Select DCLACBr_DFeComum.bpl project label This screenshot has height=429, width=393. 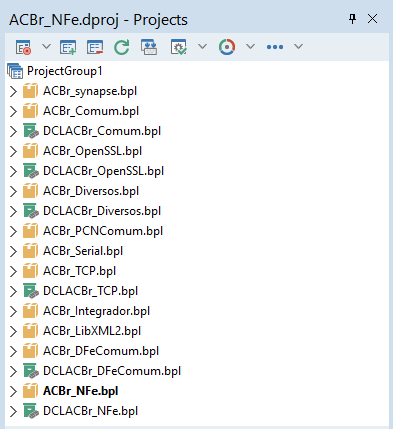(x=112, y=371)
